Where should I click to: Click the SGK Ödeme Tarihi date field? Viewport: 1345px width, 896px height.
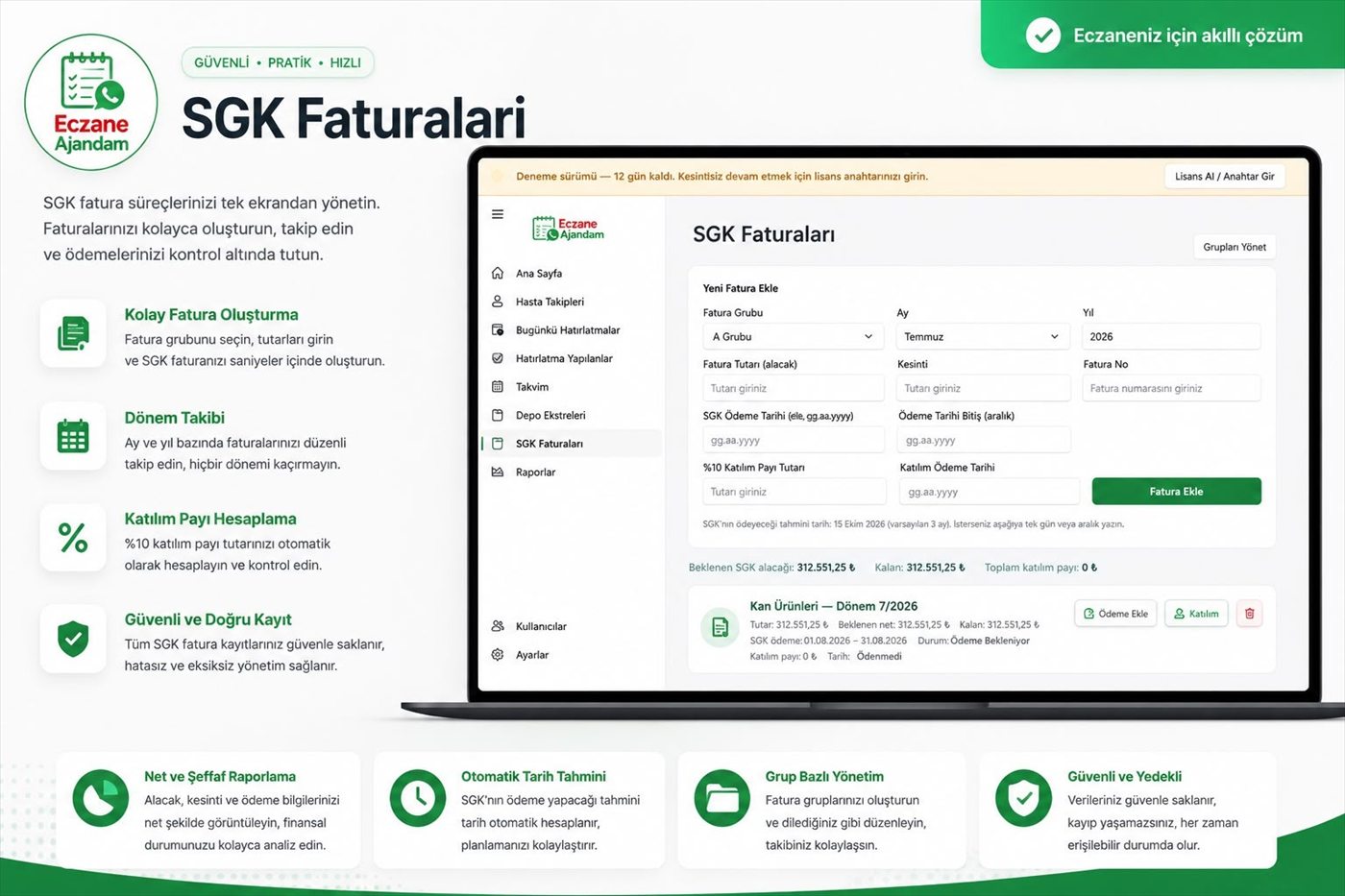click(793, 440)
